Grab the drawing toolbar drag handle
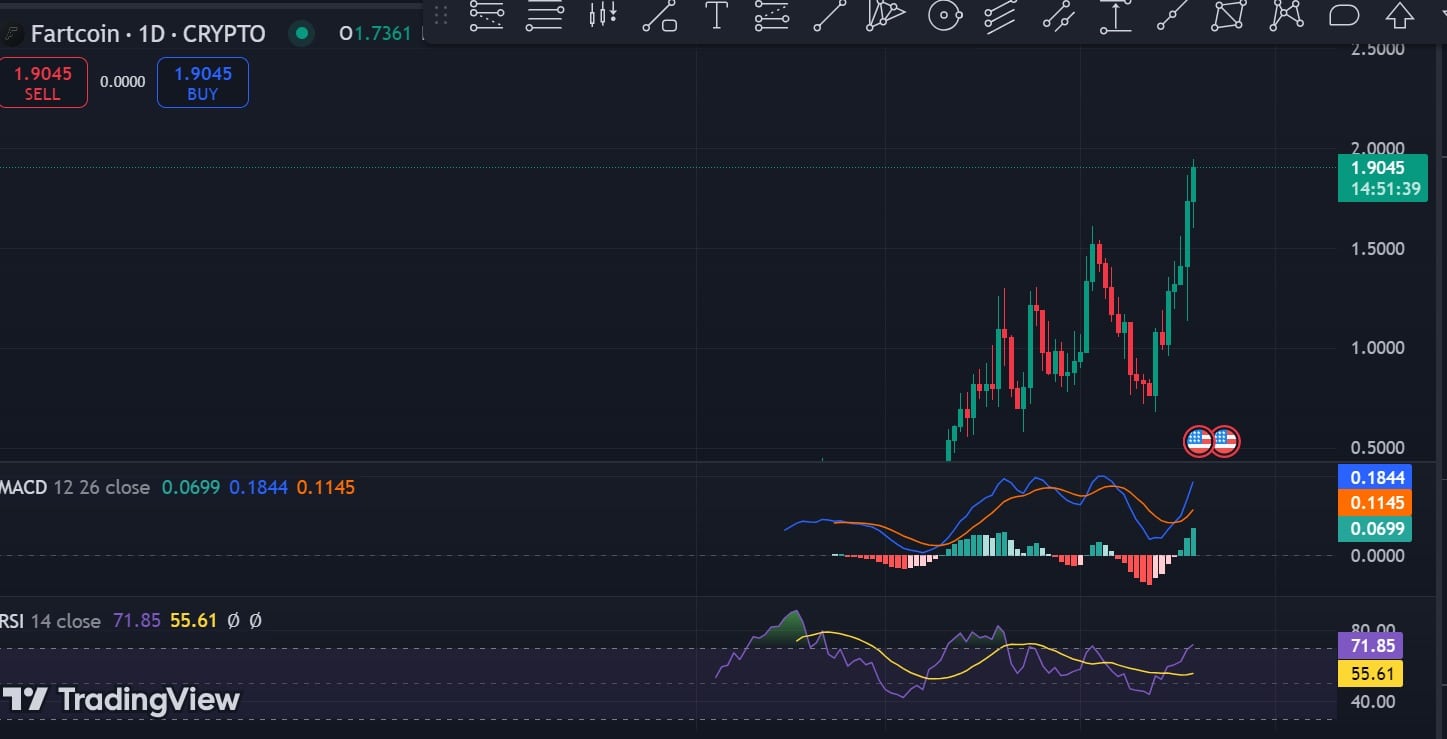The width and height of the screenshot is (1447, 739). tap(440, 16)
